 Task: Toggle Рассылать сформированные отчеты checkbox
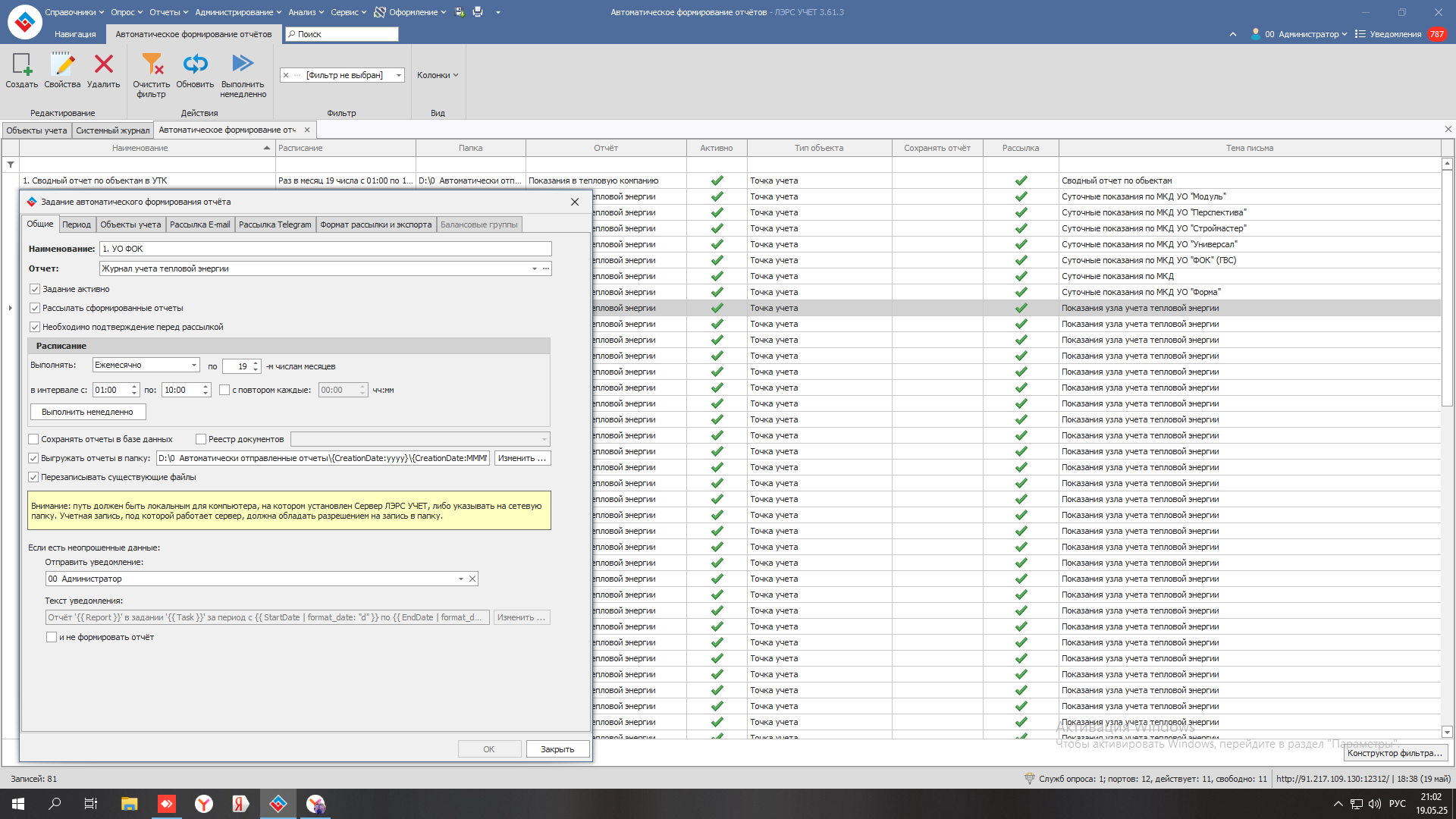pos(35,308)
